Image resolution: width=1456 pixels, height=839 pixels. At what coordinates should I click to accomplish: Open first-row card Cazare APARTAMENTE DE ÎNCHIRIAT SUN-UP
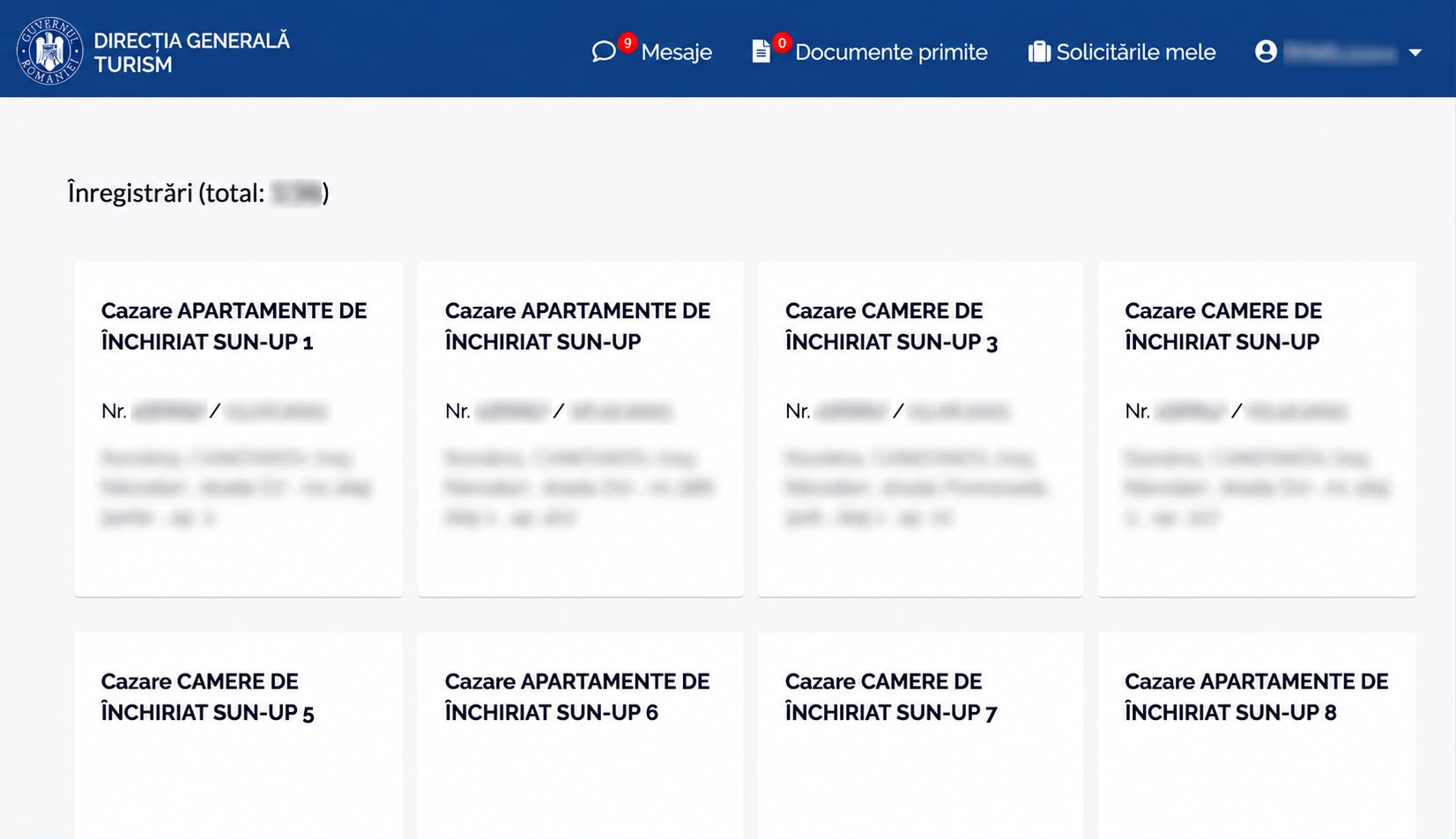581,429
